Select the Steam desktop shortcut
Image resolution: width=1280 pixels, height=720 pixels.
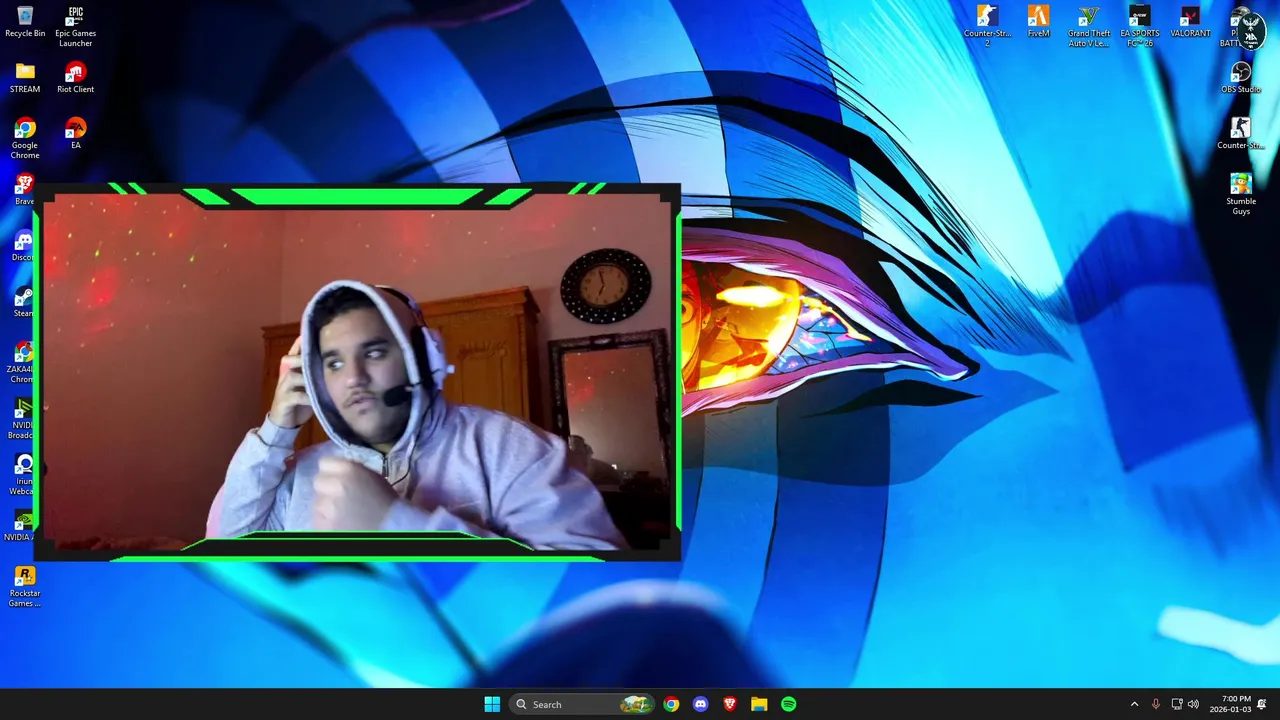(x=22, y=302)
